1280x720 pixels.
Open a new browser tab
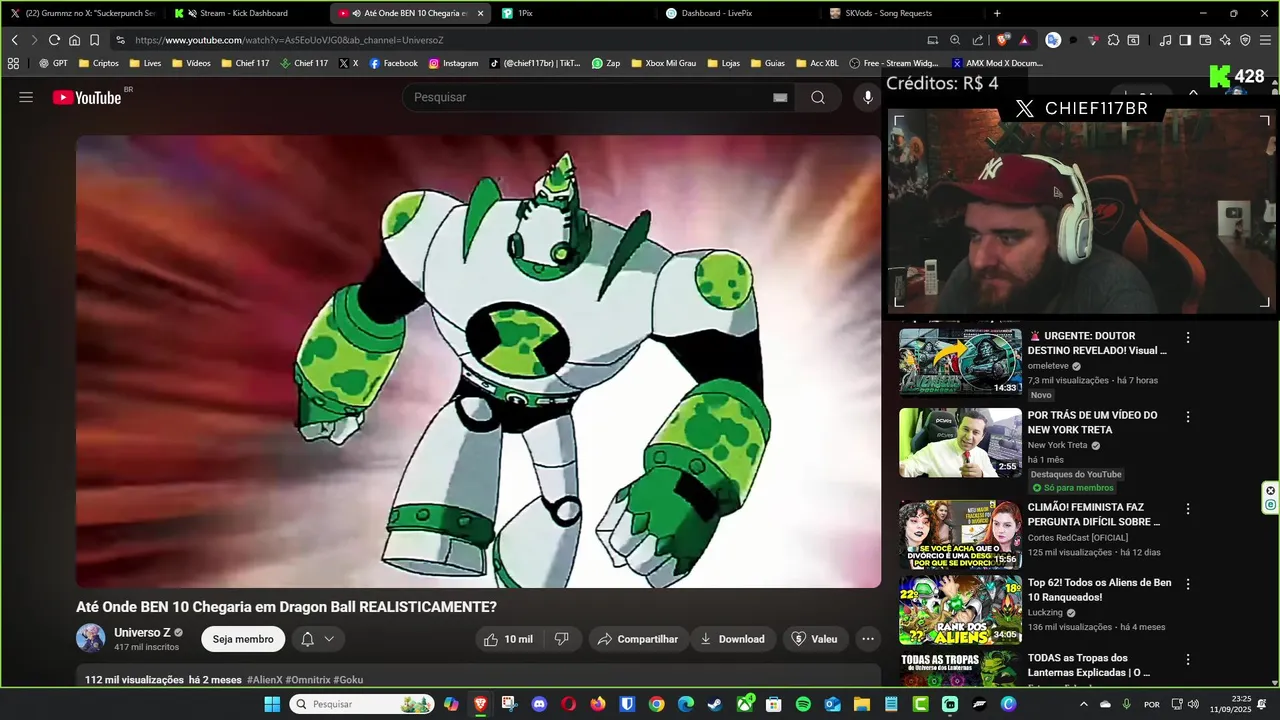tap(997, 13)
